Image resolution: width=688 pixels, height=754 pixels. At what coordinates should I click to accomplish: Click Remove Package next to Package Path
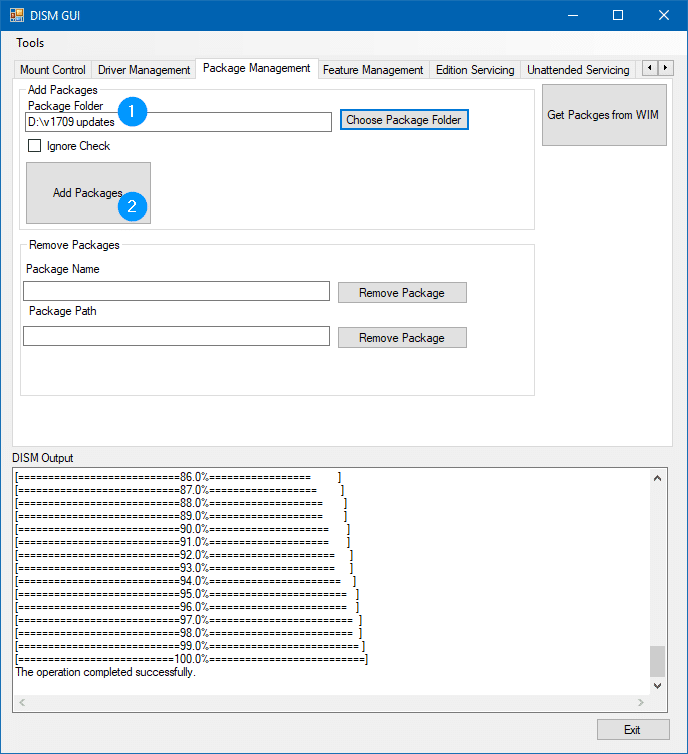click(402, 338)
